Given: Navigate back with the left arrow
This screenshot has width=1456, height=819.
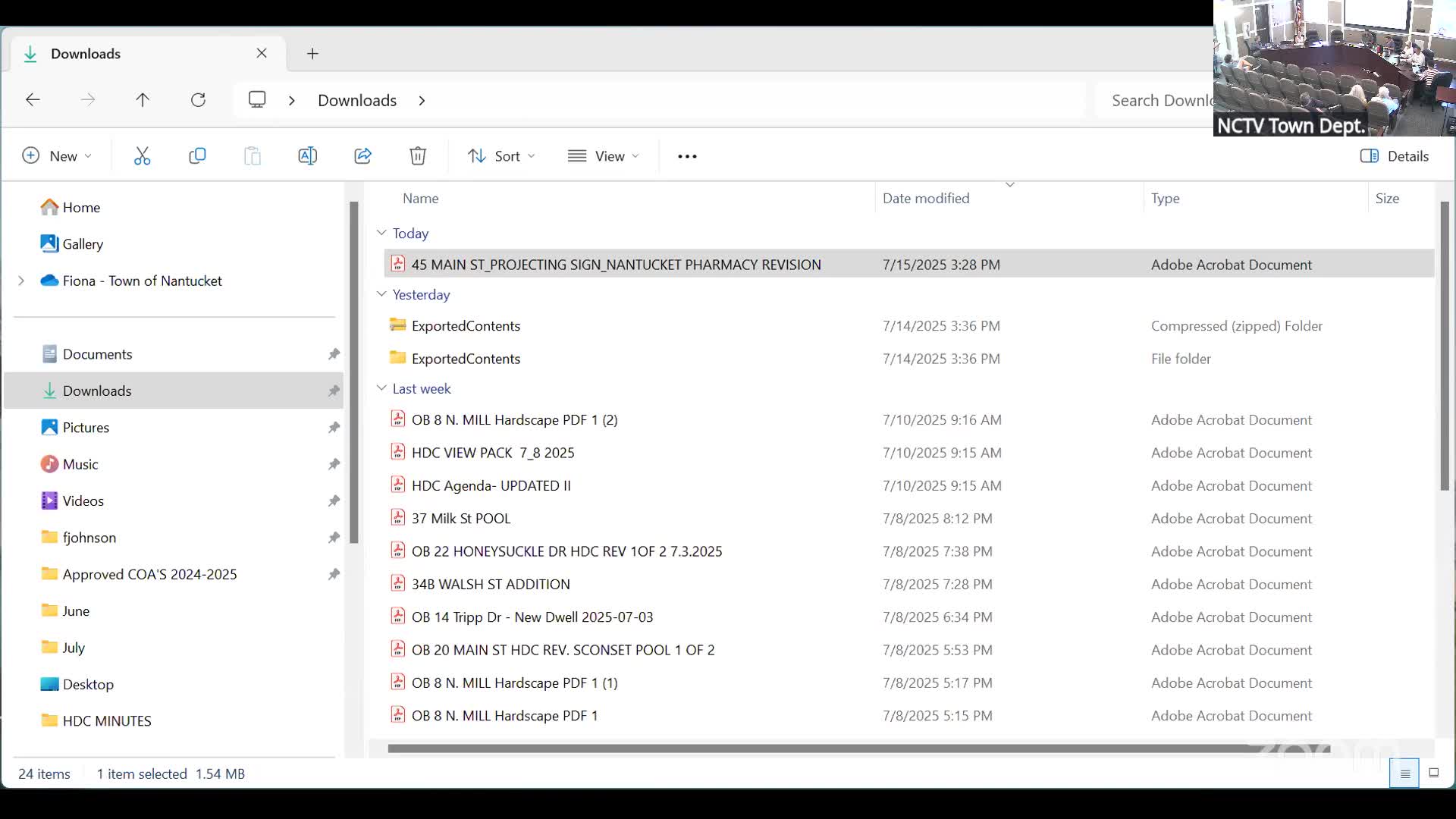Looking at the screenshot, I should pyautogui.click(x=33, y=100).
